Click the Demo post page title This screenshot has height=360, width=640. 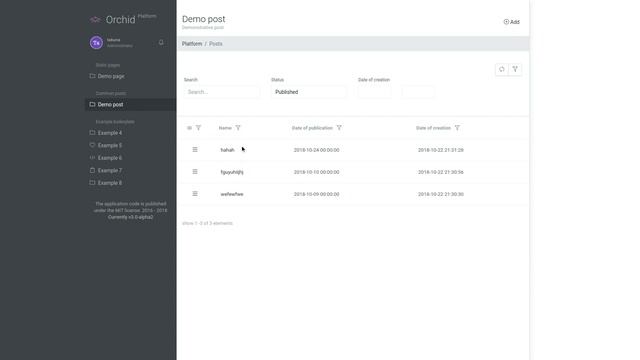pyautogui.click(x=204, y=19)
